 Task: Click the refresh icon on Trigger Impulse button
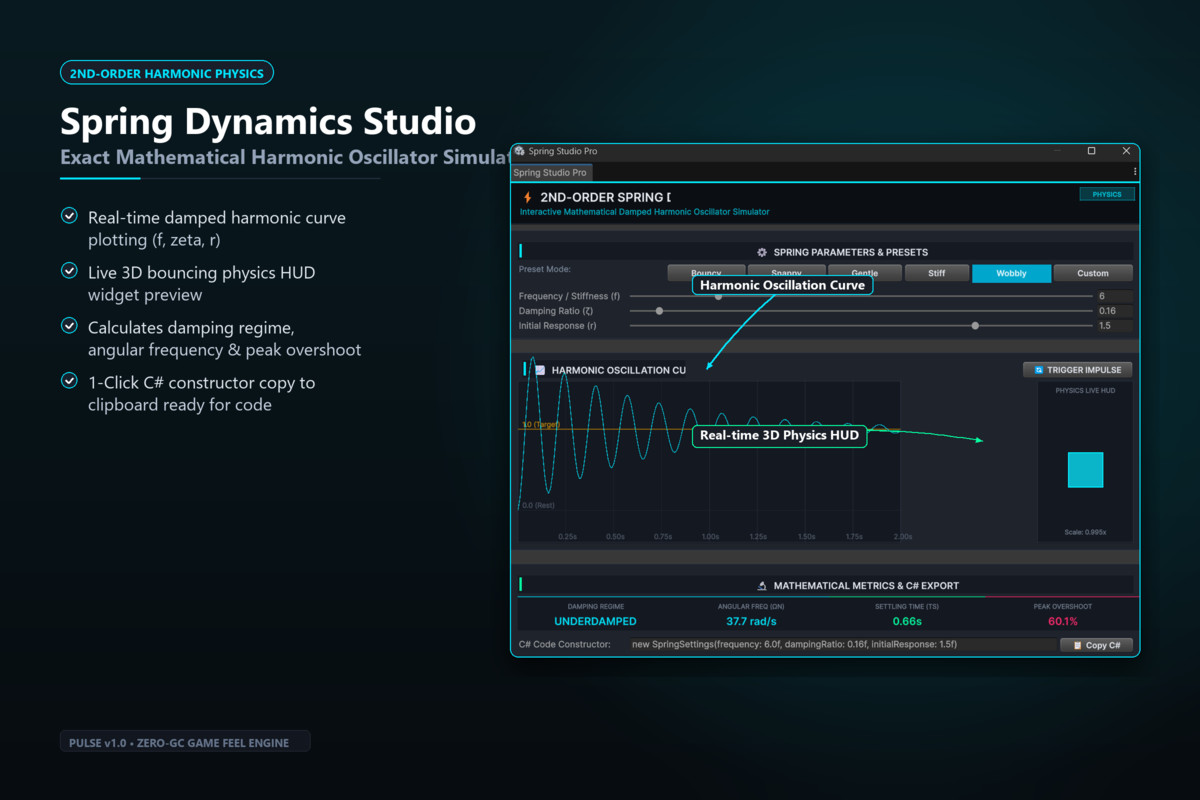click(x=1038, y=370)
